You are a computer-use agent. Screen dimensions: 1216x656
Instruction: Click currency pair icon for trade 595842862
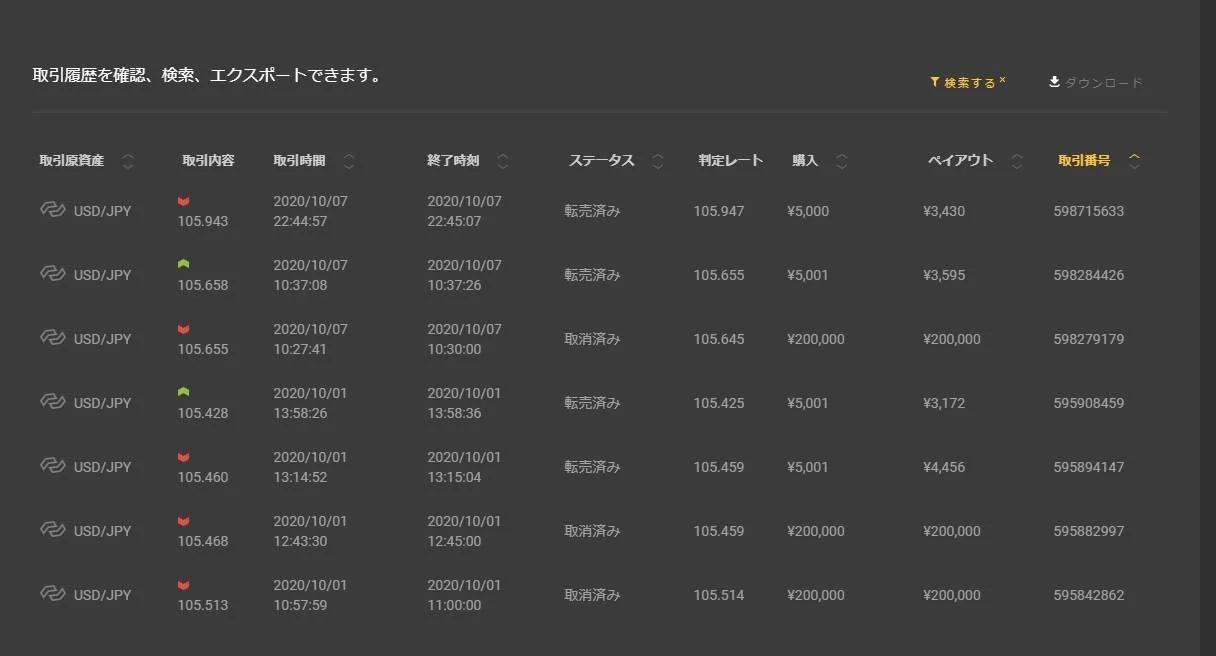coord(52,594)
